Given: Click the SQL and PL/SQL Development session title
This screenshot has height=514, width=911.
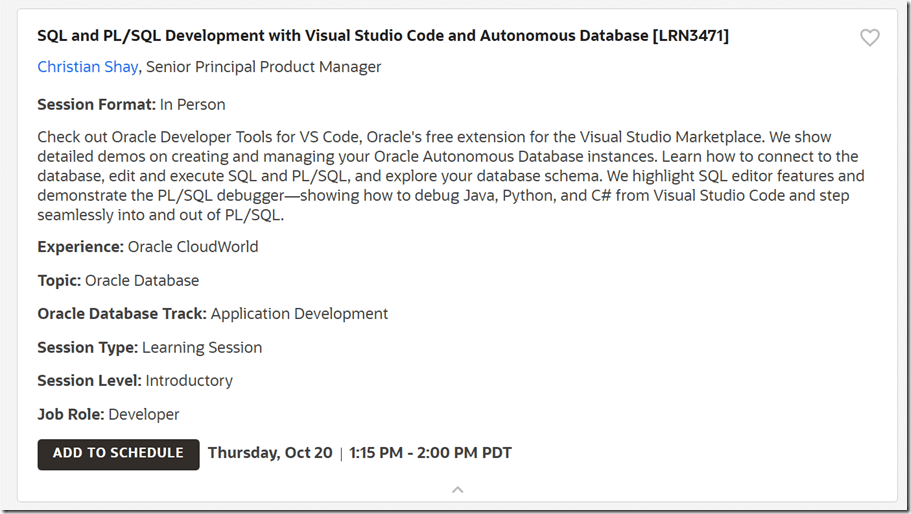Looking at the screenshot, I should click(x=342, y=36).
